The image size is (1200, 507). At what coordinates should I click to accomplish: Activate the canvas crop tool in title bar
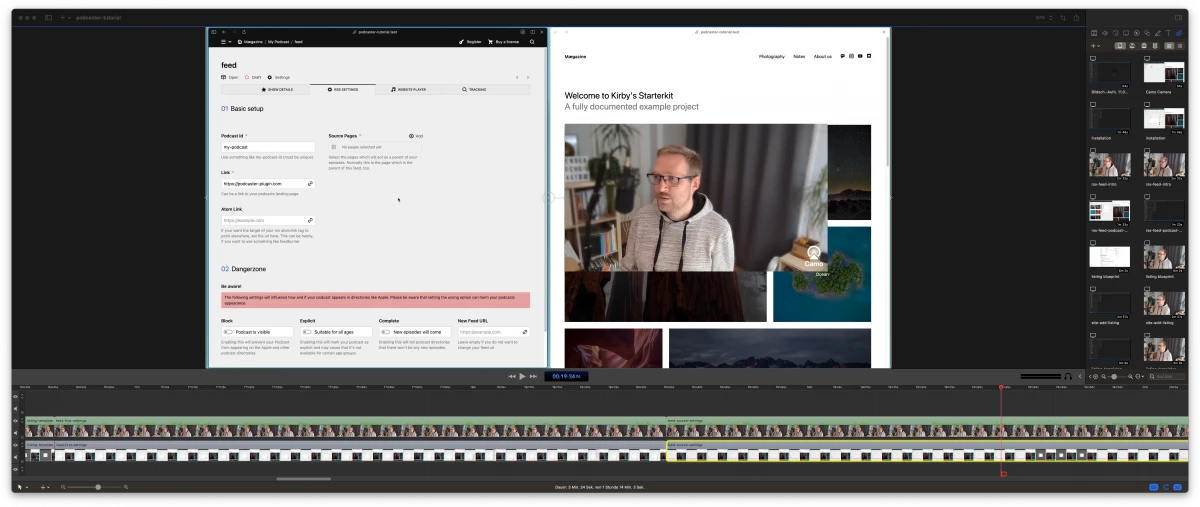point(1063,18)
